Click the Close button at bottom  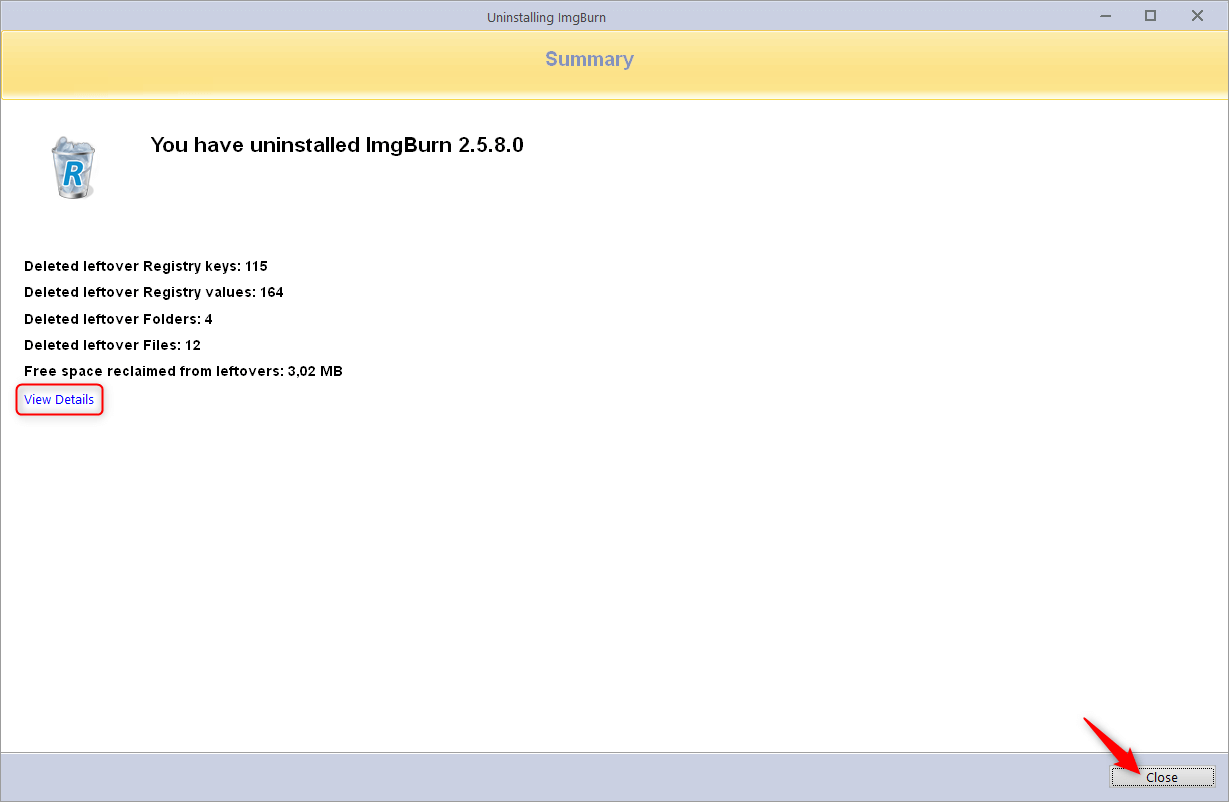(x=1162, y=777)
